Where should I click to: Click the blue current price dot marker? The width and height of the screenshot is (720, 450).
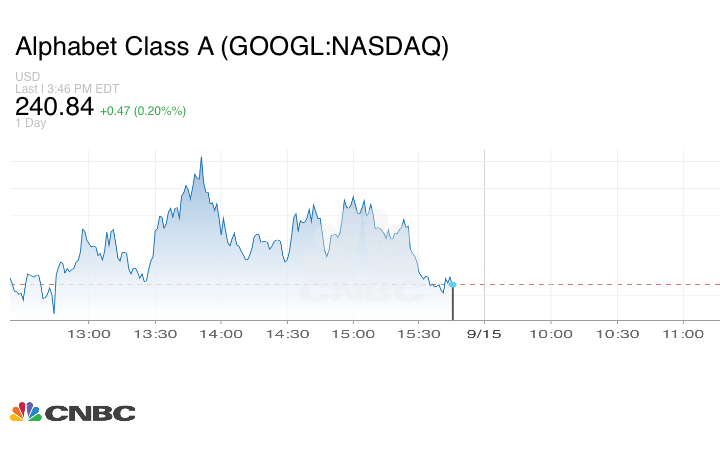(x=452, y=285)
